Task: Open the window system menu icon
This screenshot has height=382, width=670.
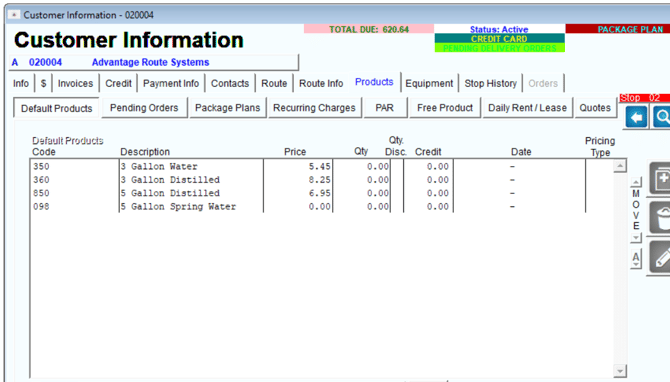Action: (x=14, y=15)
